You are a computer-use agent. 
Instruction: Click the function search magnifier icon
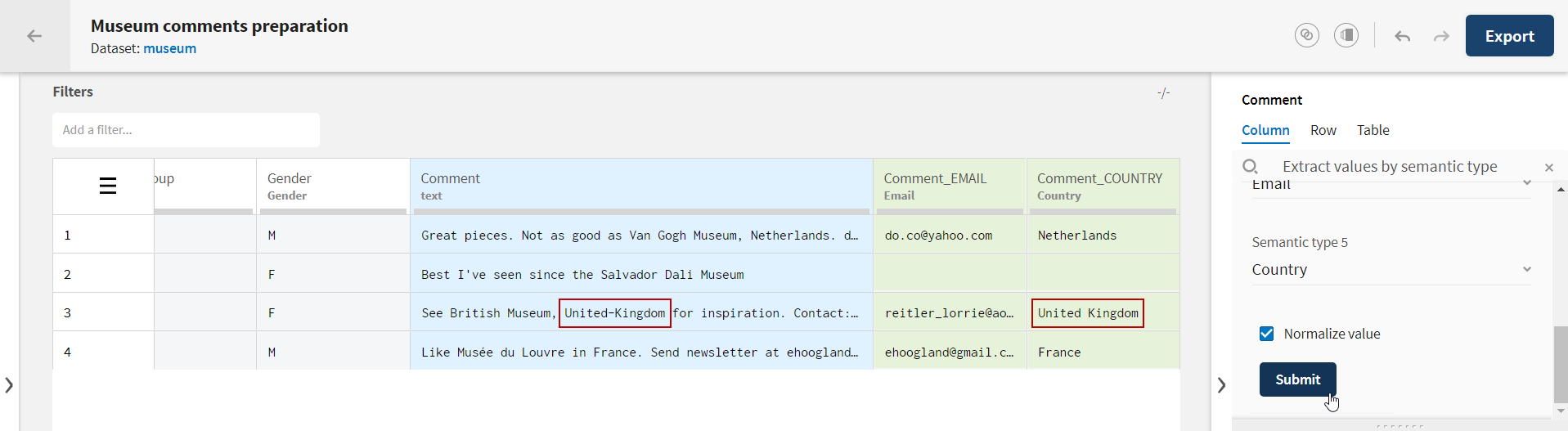(x=1250, y=167)
